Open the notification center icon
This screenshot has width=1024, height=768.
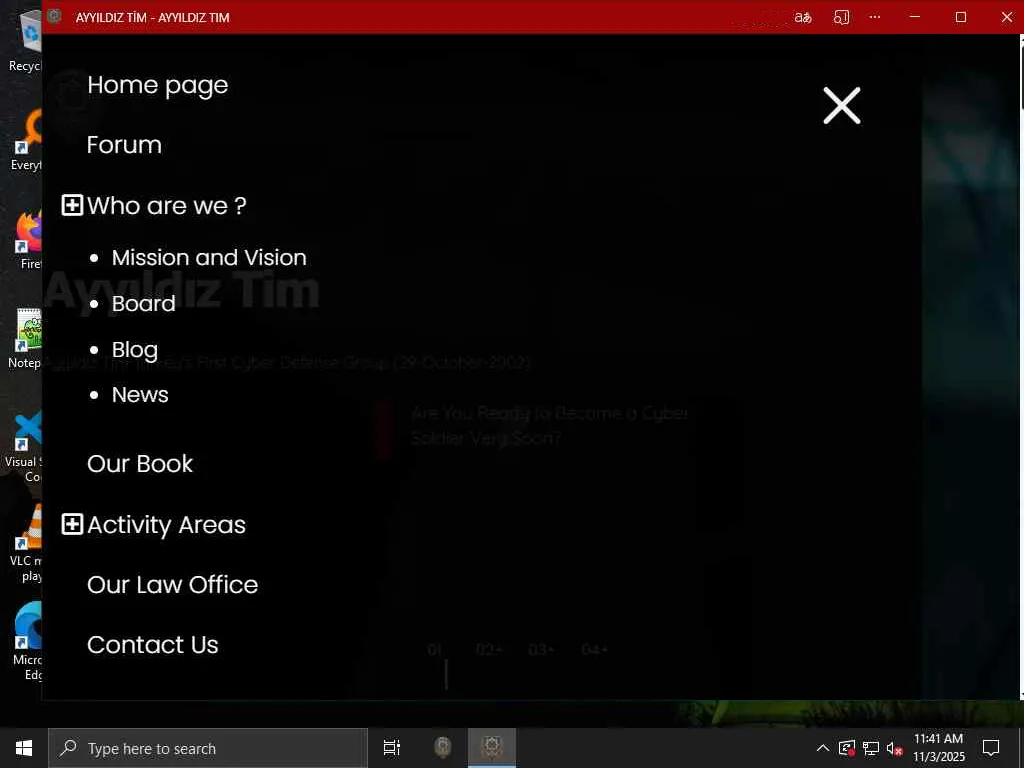tap(991, 748)
